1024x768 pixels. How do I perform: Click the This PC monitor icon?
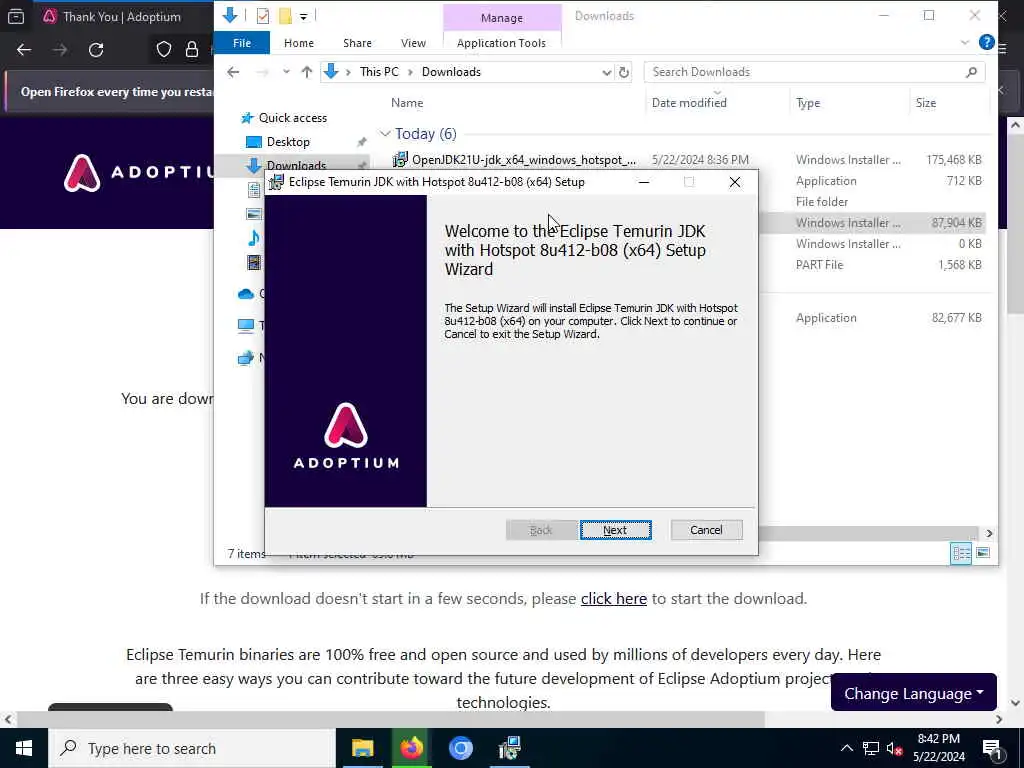[x=246, y=326]
